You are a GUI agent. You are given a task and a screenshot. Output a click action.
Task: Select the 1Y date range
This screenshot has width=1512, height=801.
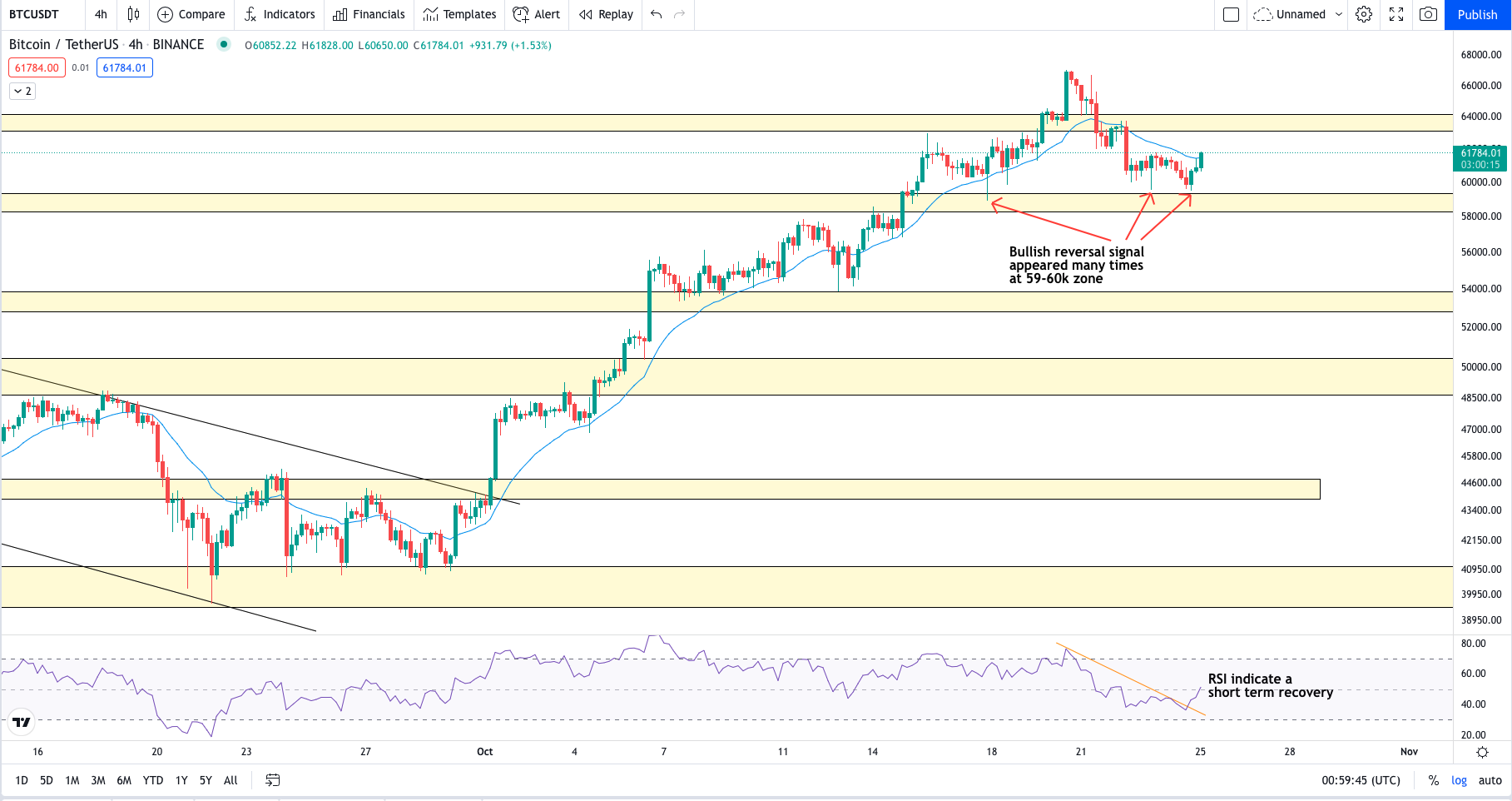(181, 780)
